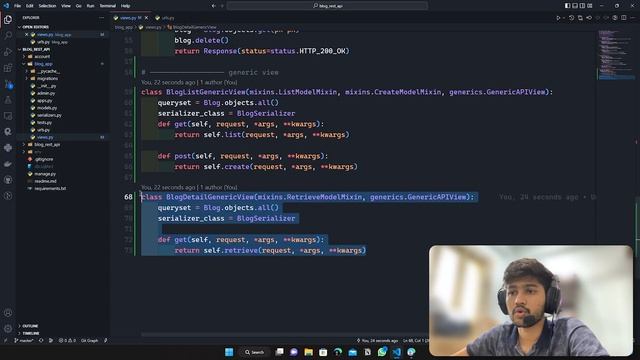The image size is (640, 360).
Task: Open the Docker view in activity bar
Action: (8, 164)
